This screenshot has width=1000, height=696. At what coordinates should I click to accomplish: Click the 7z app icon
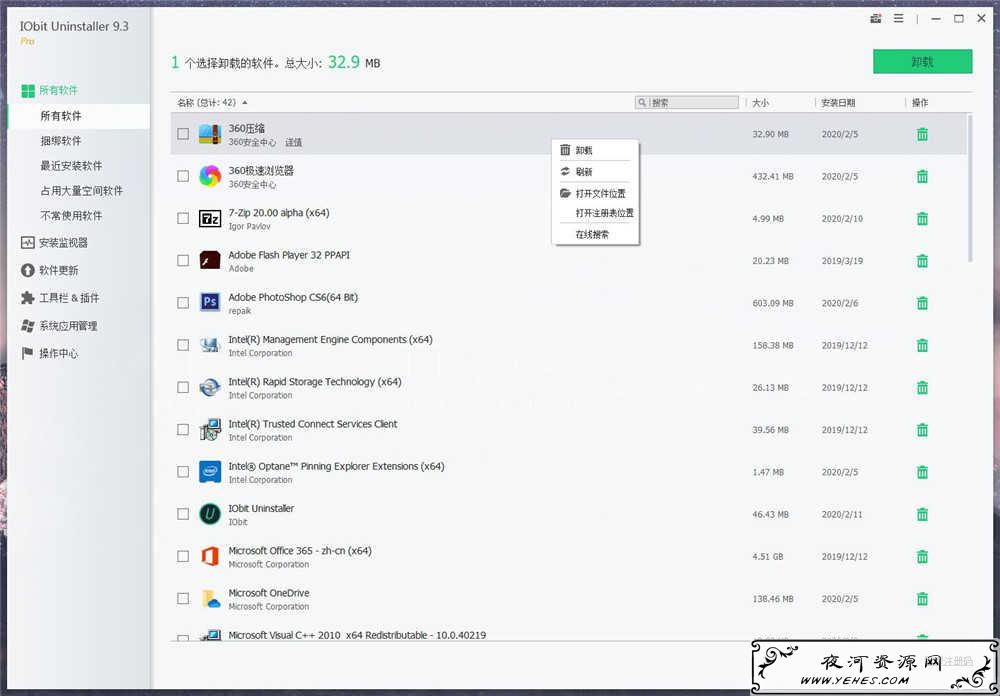pos(210,218)
